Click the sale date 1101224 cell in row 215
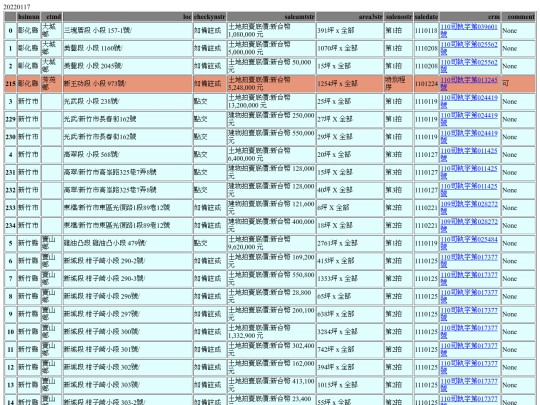 pos(426,83)
